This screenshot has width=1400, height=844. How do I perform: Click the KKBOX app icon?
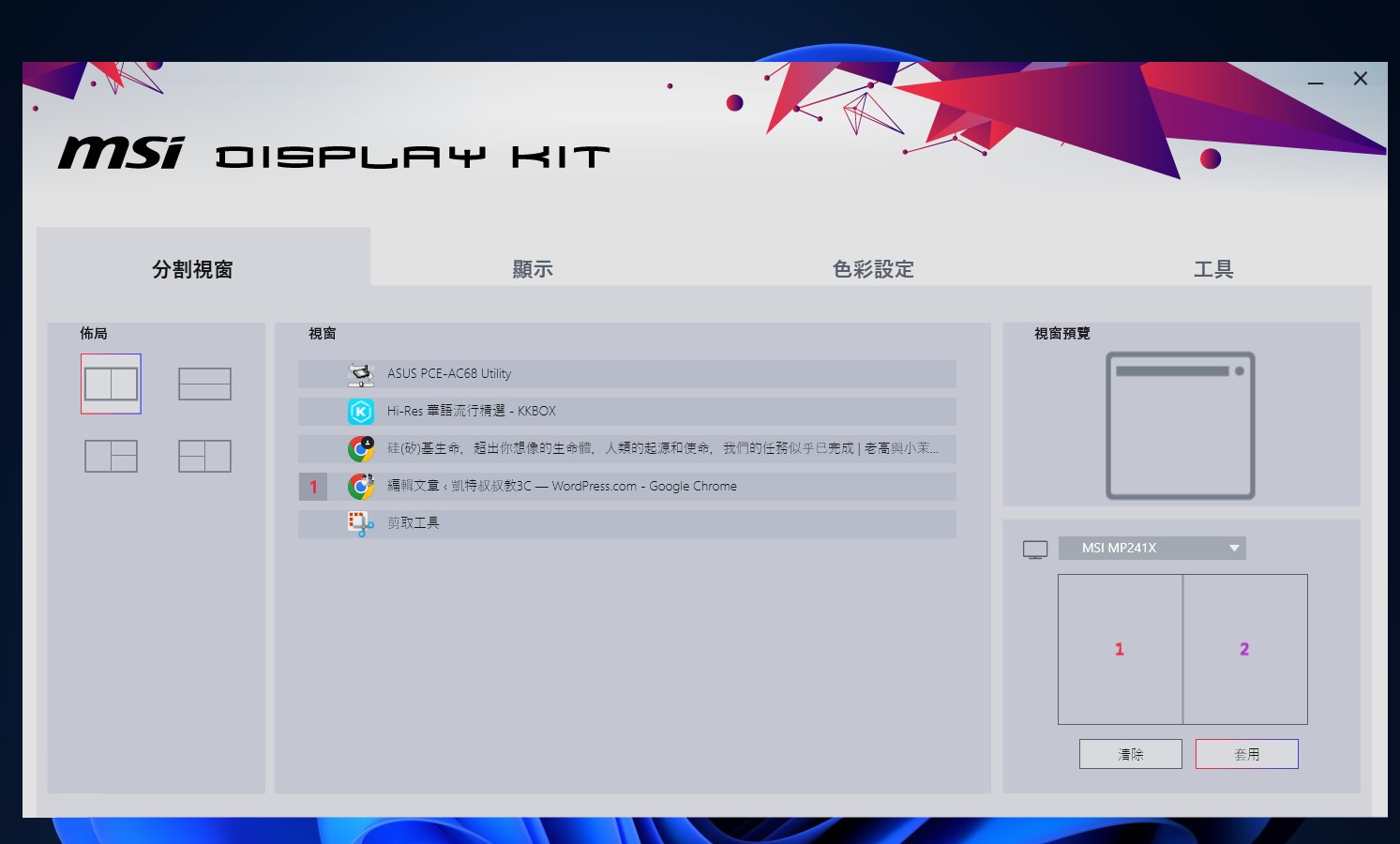(x=361, y=412)
